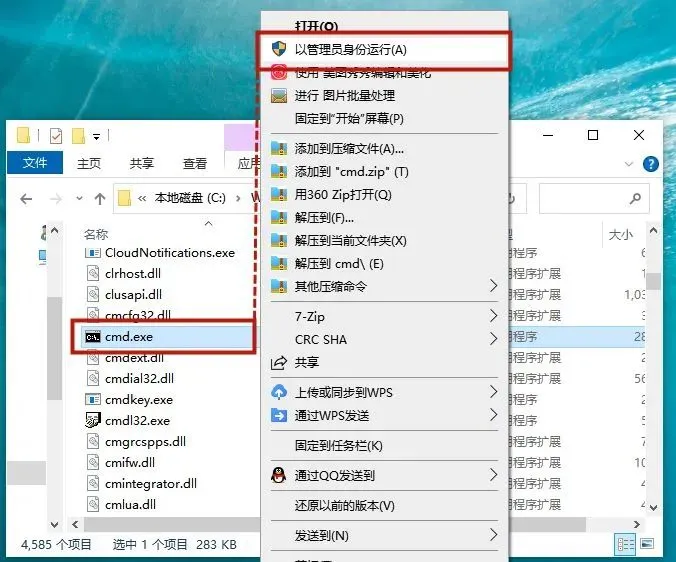Click quick access properties checkmark icon
Image resolution: width=676 pixels, height=562 pixels.
pyautogui.click(x=56, y=136)
